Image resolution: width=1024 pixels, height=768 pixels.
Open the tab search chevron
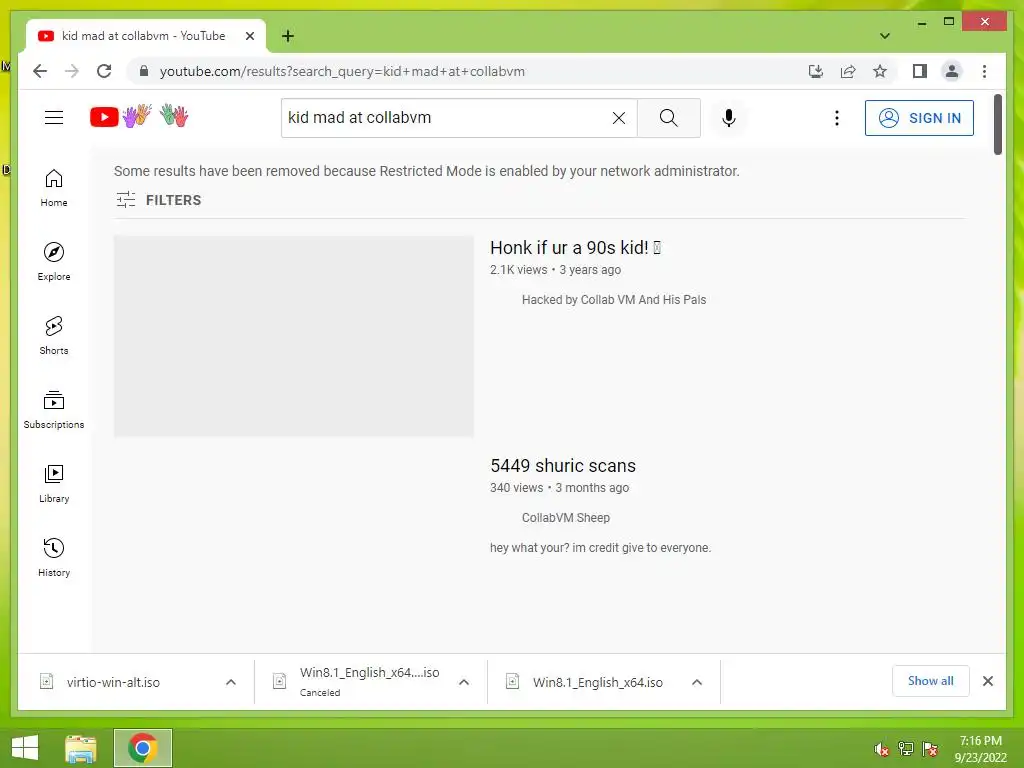pyautogui.click(x=884, y=36)
